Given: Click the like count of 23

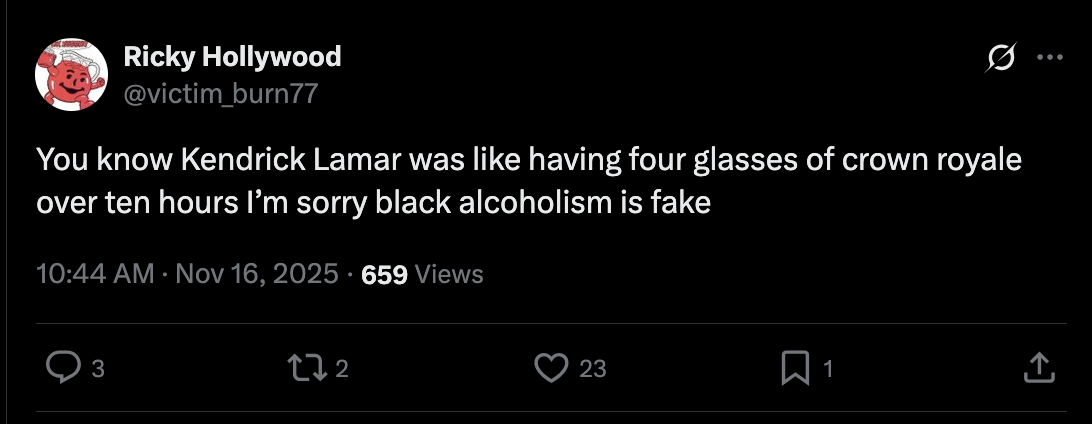Looking at the screenshot, I should [x=593, y=369].
